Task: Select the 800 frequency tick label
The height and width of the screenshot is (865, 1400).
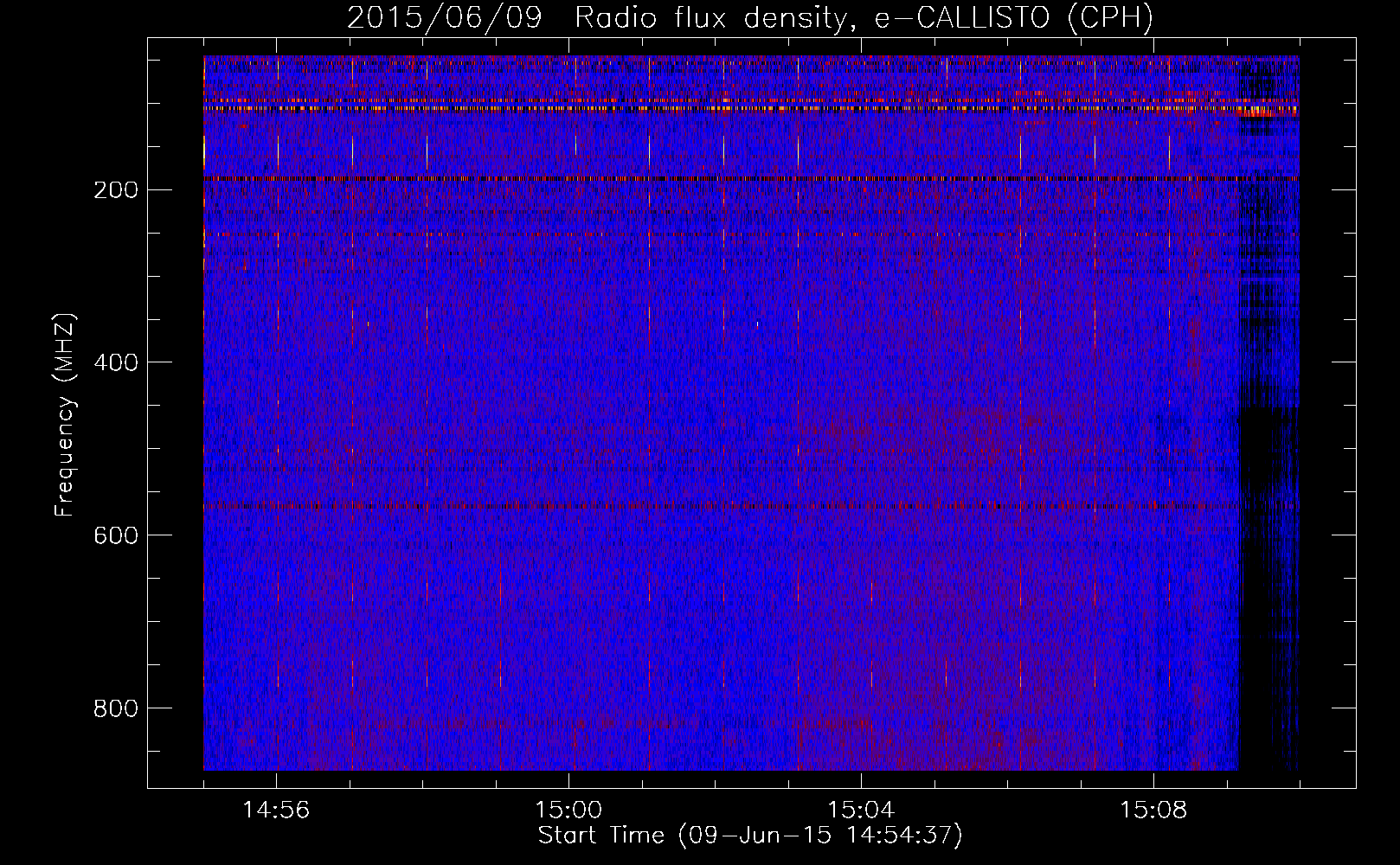Action: click(115, 708)
